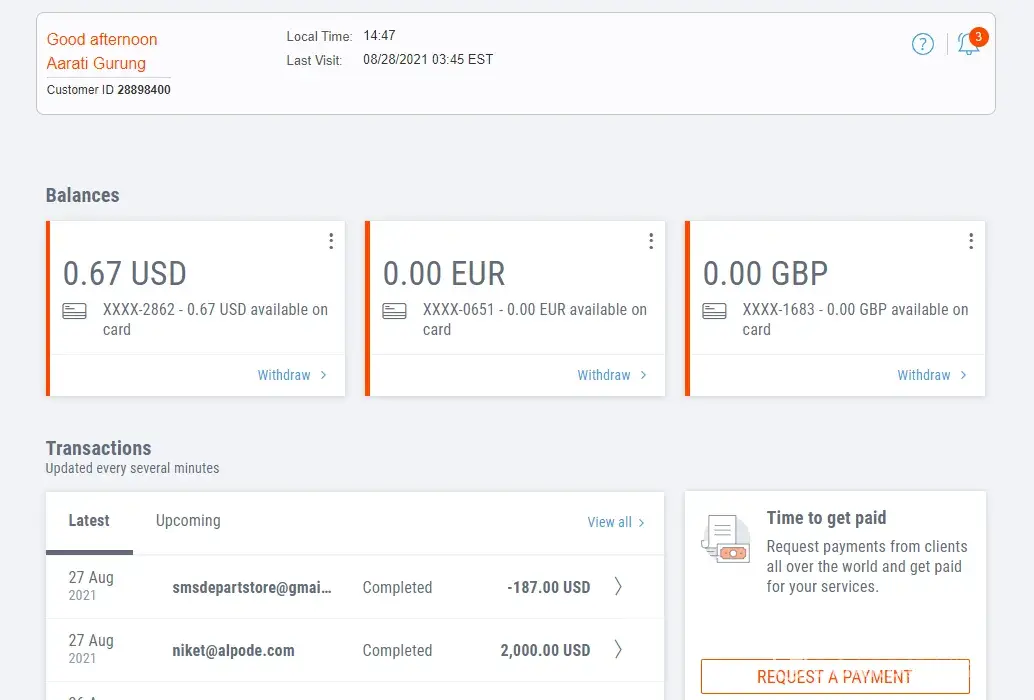Click the card icon for XXXX-1683
Screen dimensions: 1034x700
point(714,311)
